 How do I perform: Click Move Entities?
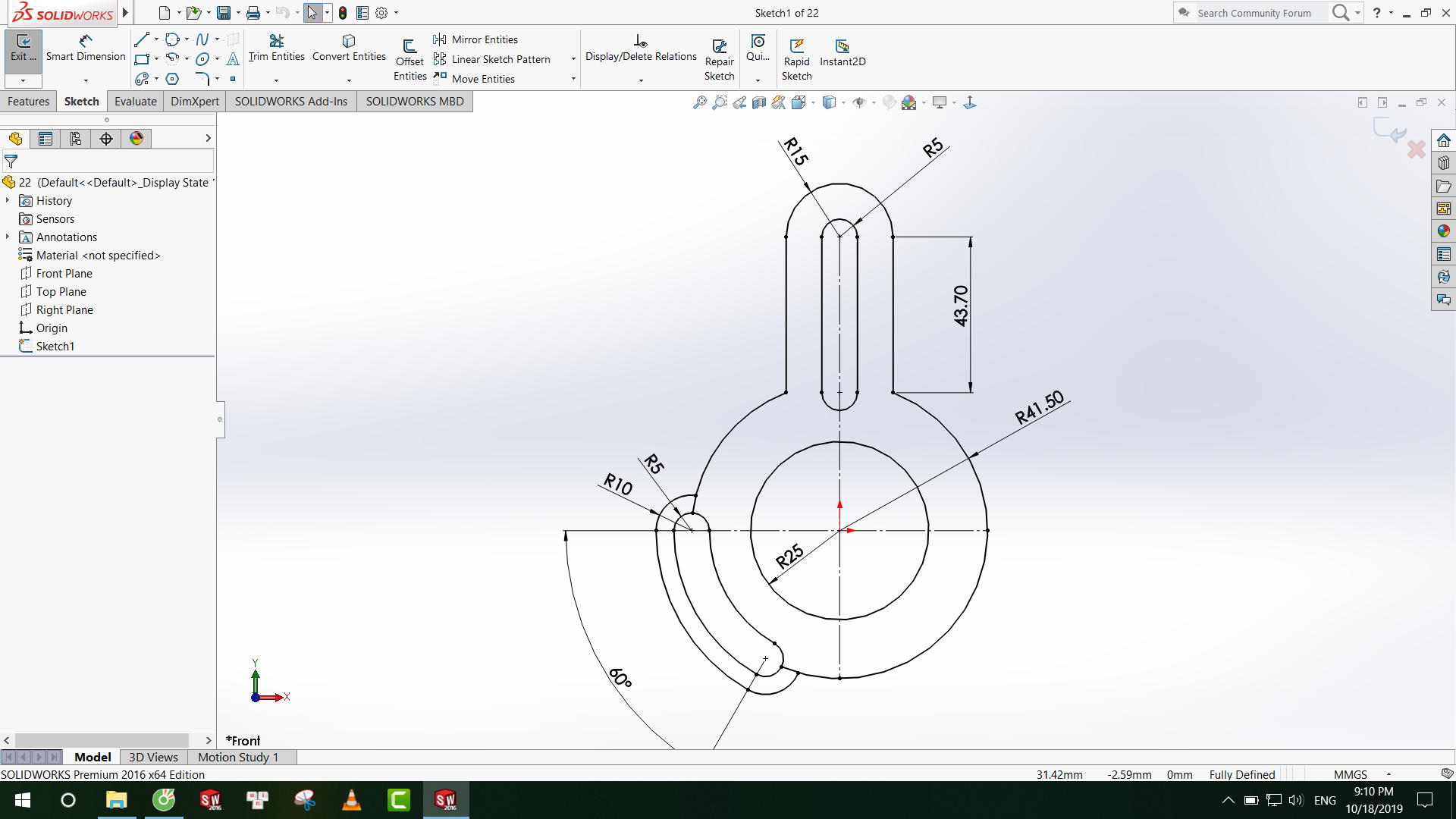[475, 79]
